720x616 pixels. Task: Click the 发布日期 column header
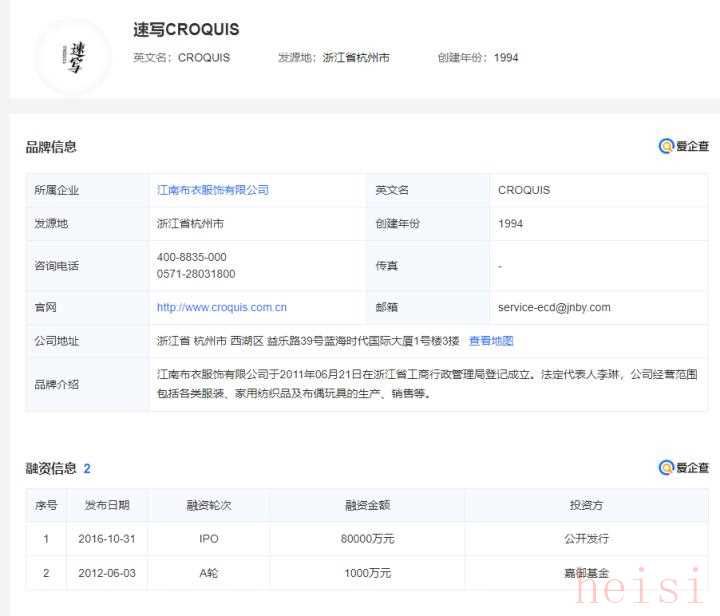(x=107, y=505)
